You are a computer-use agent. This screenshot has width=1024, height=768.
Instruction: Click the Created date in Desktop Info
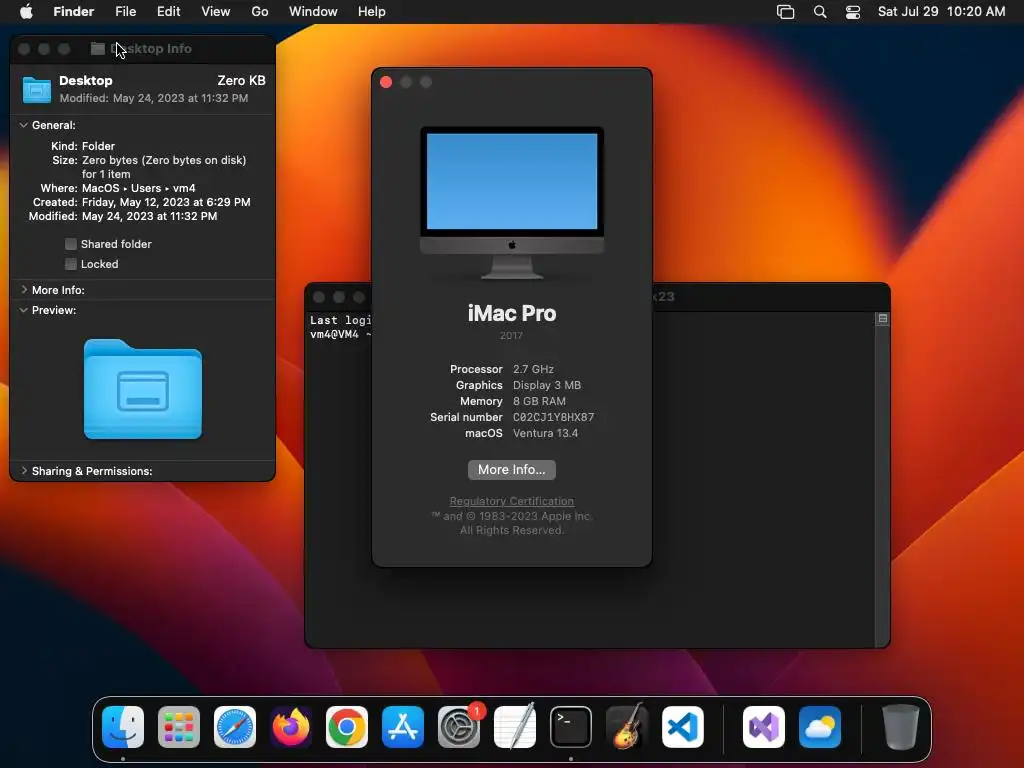pos(166,202)
